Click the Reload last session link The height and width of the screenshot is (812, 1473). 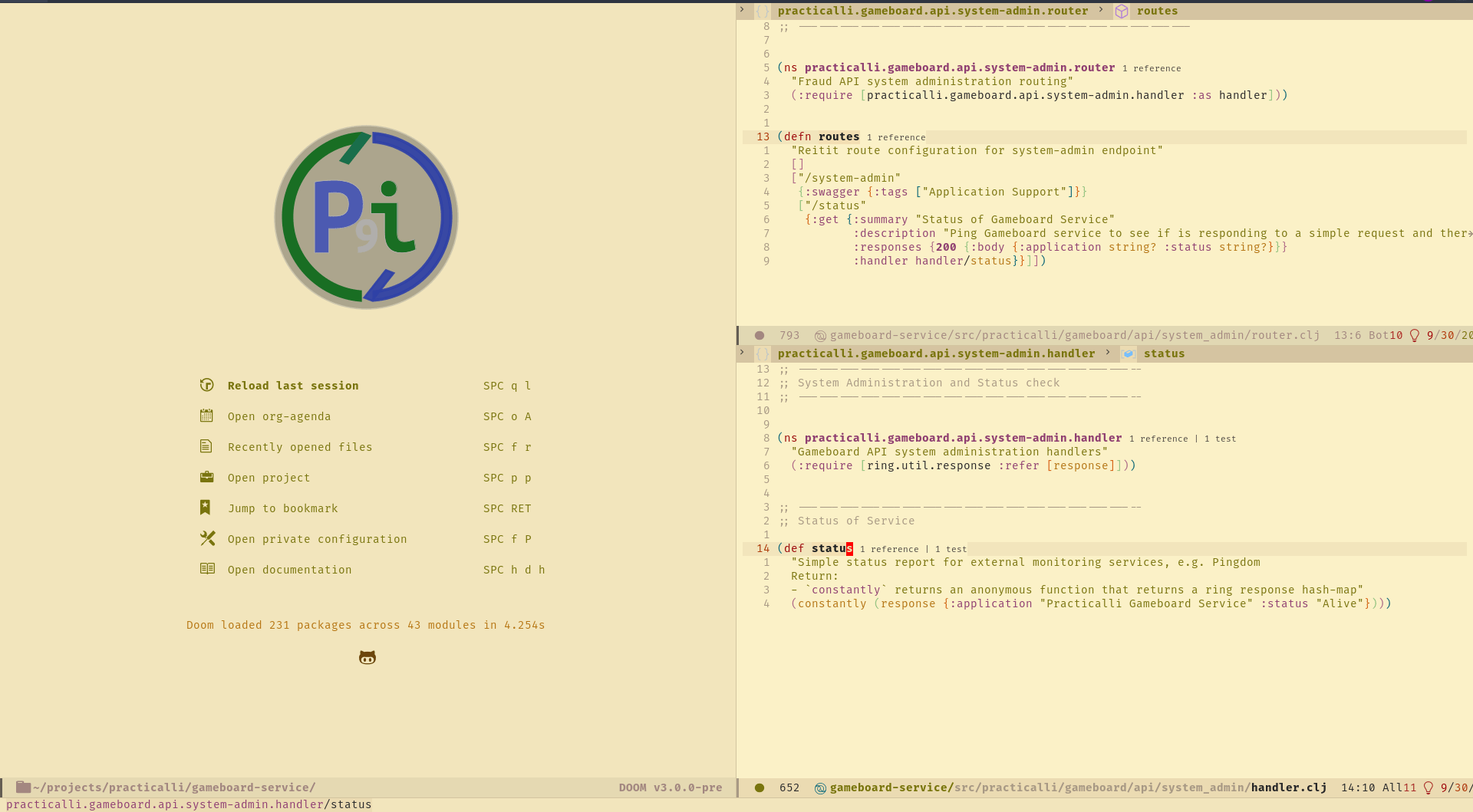[x=292, y=385]
